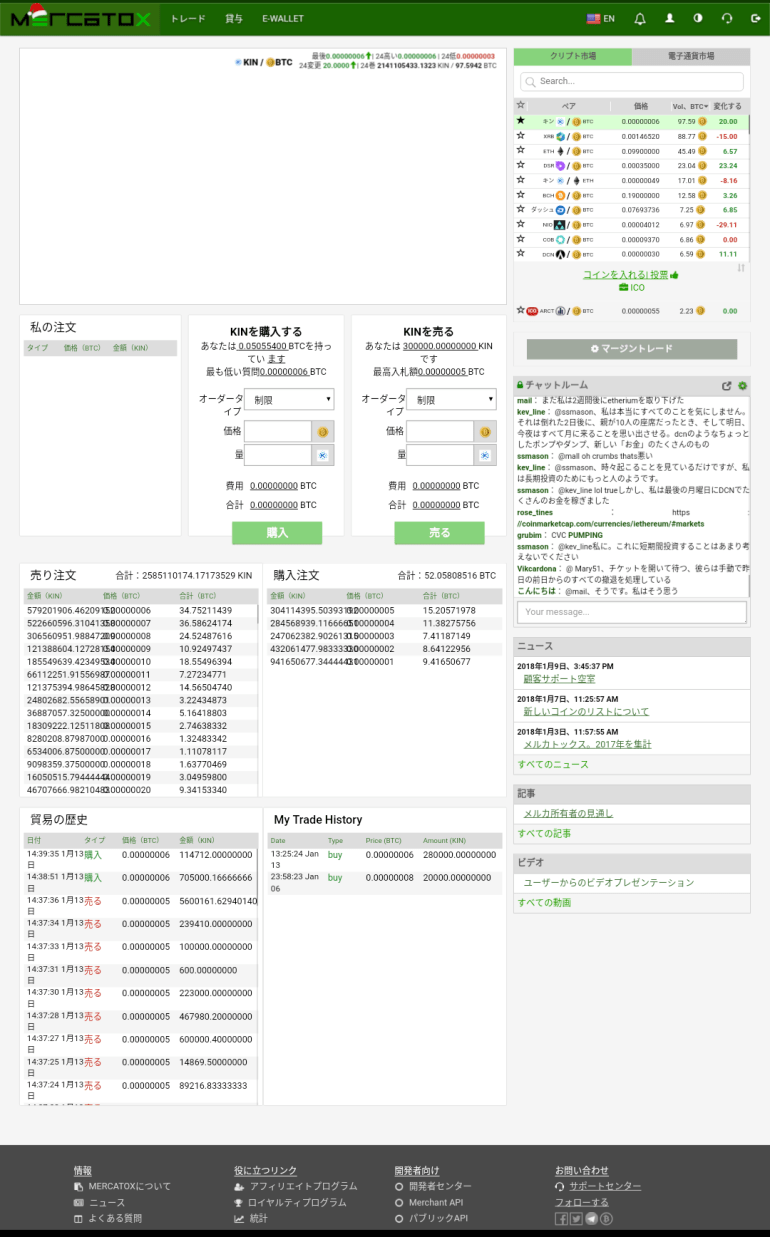Open buy order type dropdown

288,399
